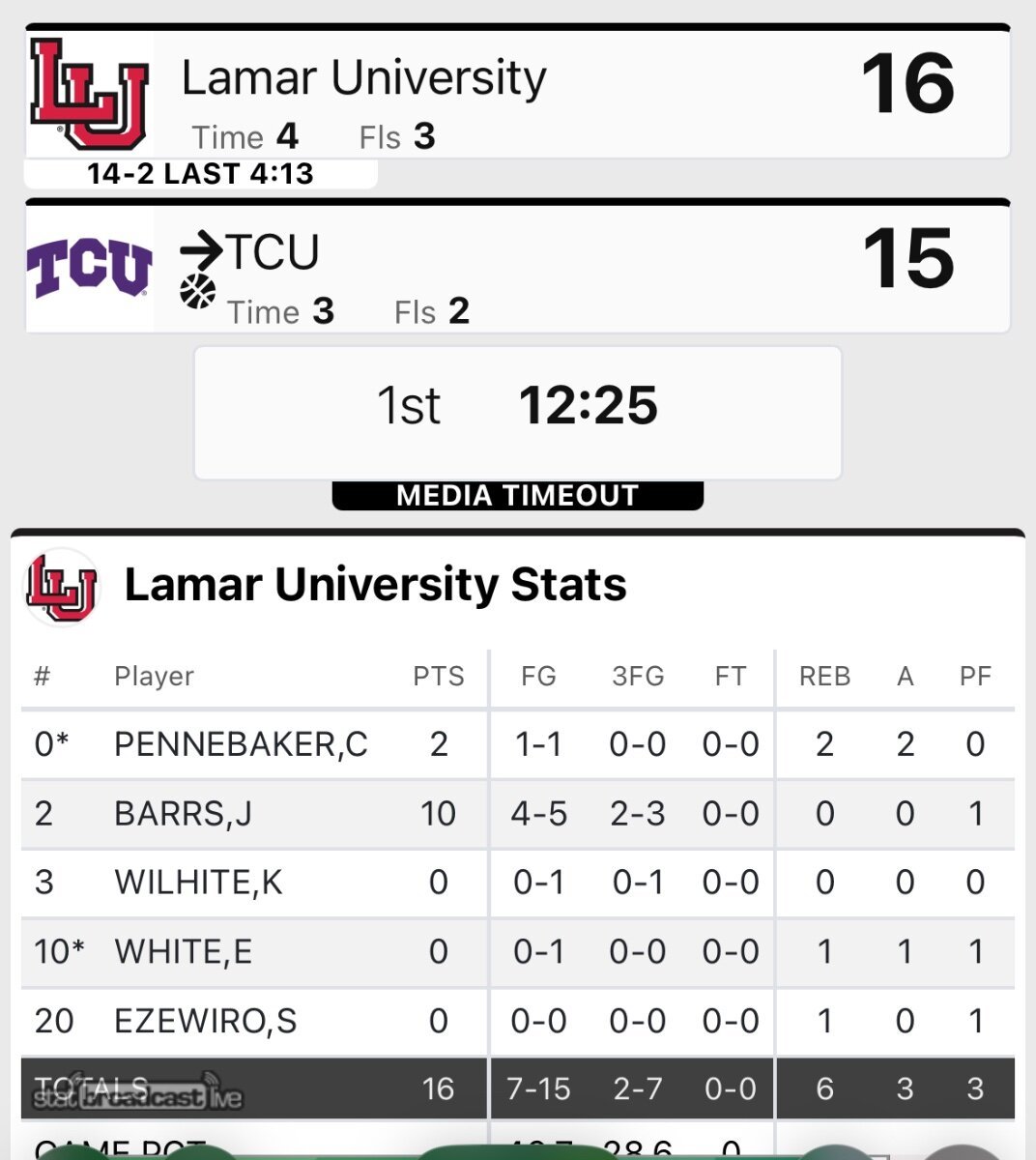Select BARRS,J player name

[183, 814]
